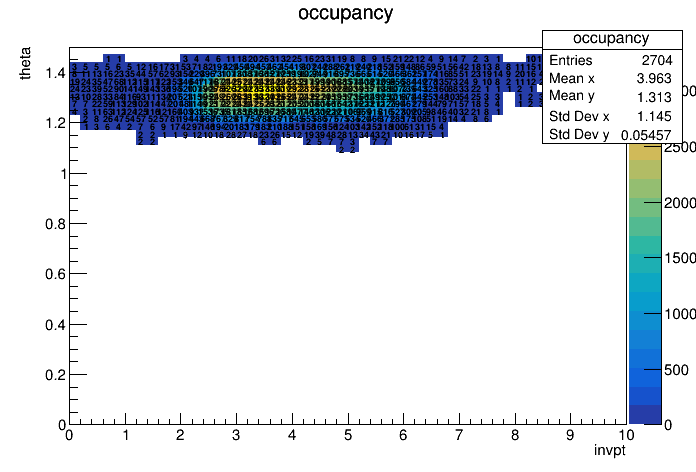Select the "1000" label on color scale
The width and height of the screenshot is (696, 472).
click(680, 313)
